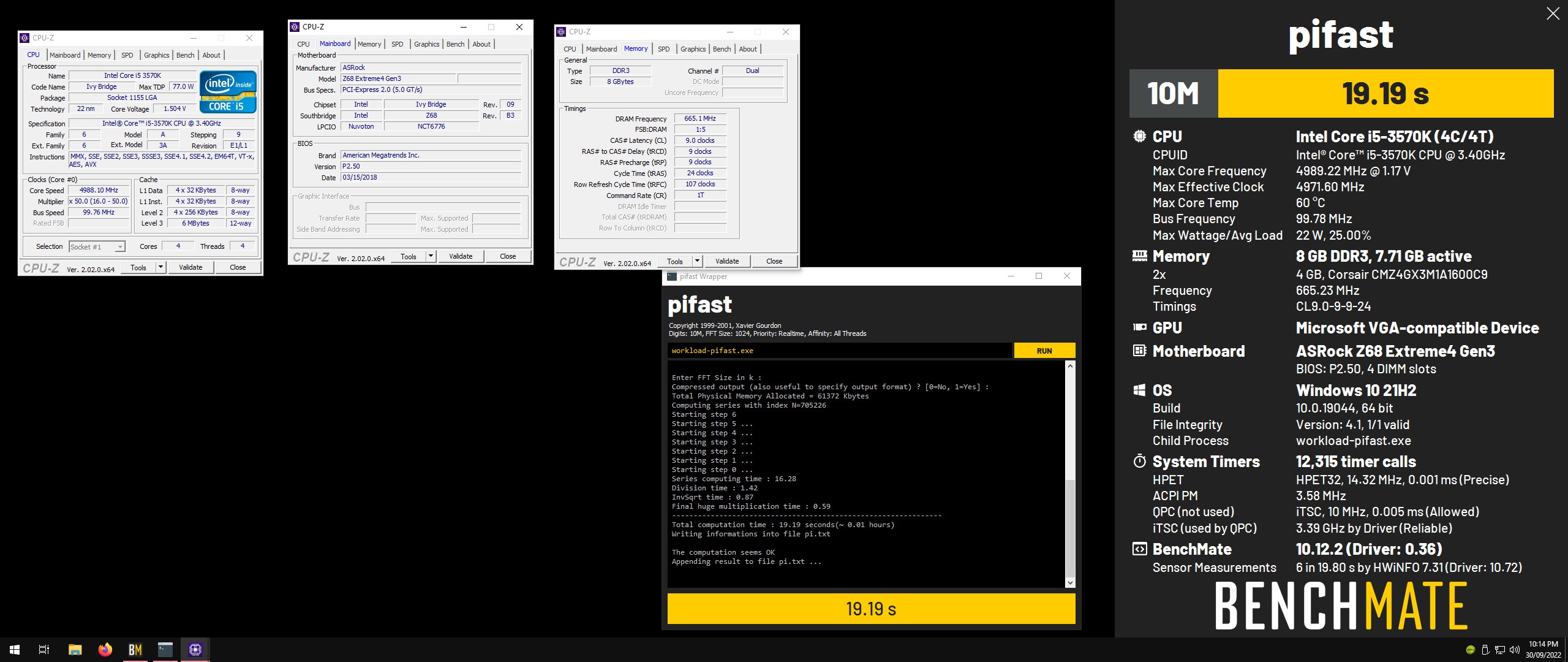Click the pifast console scrollbar thumb
The height and width of the screenshot is (662, 1568).
[1070, 527]
